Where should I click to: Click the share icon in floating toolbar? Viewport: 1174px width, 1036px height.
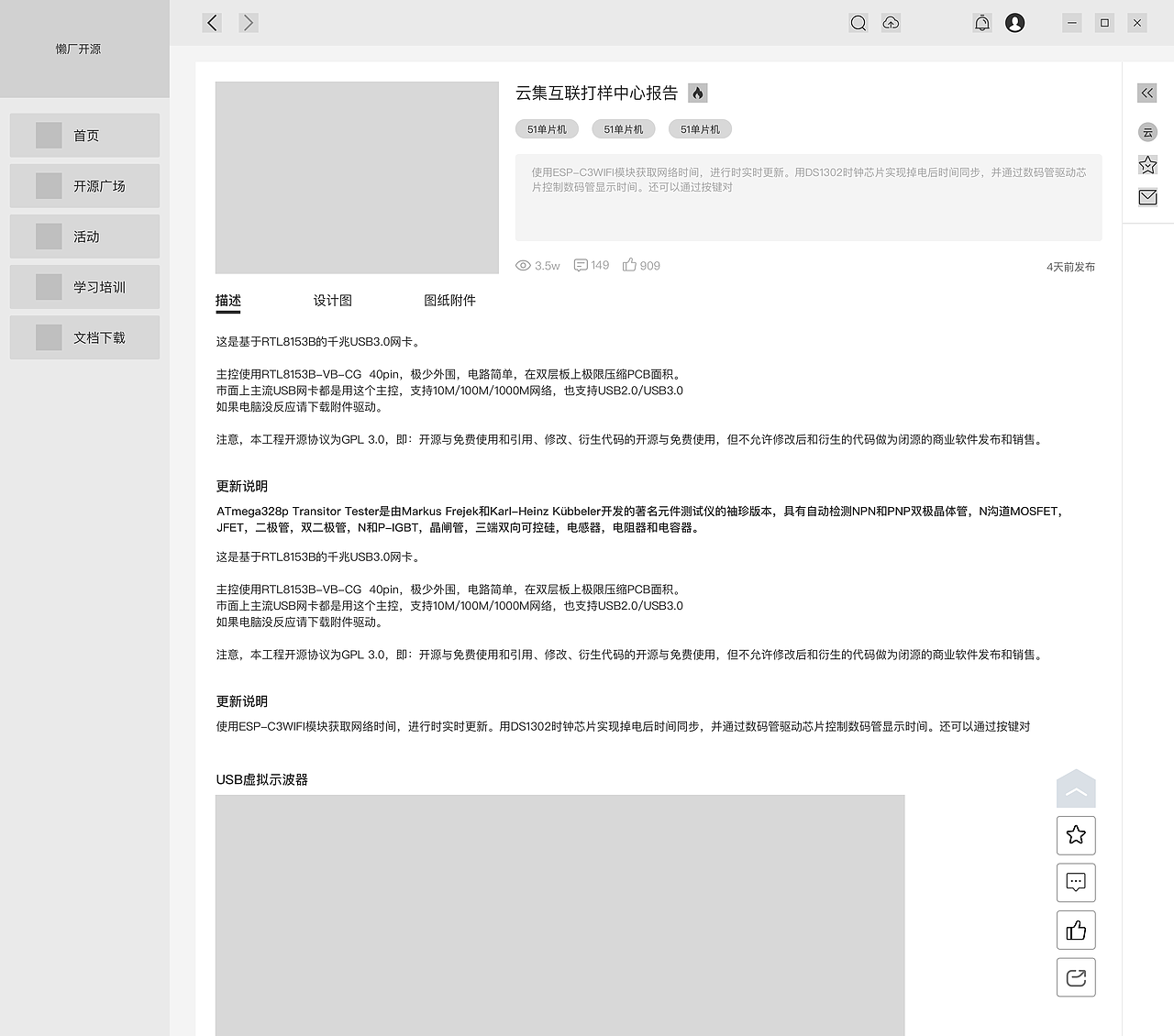[1075, 976]
